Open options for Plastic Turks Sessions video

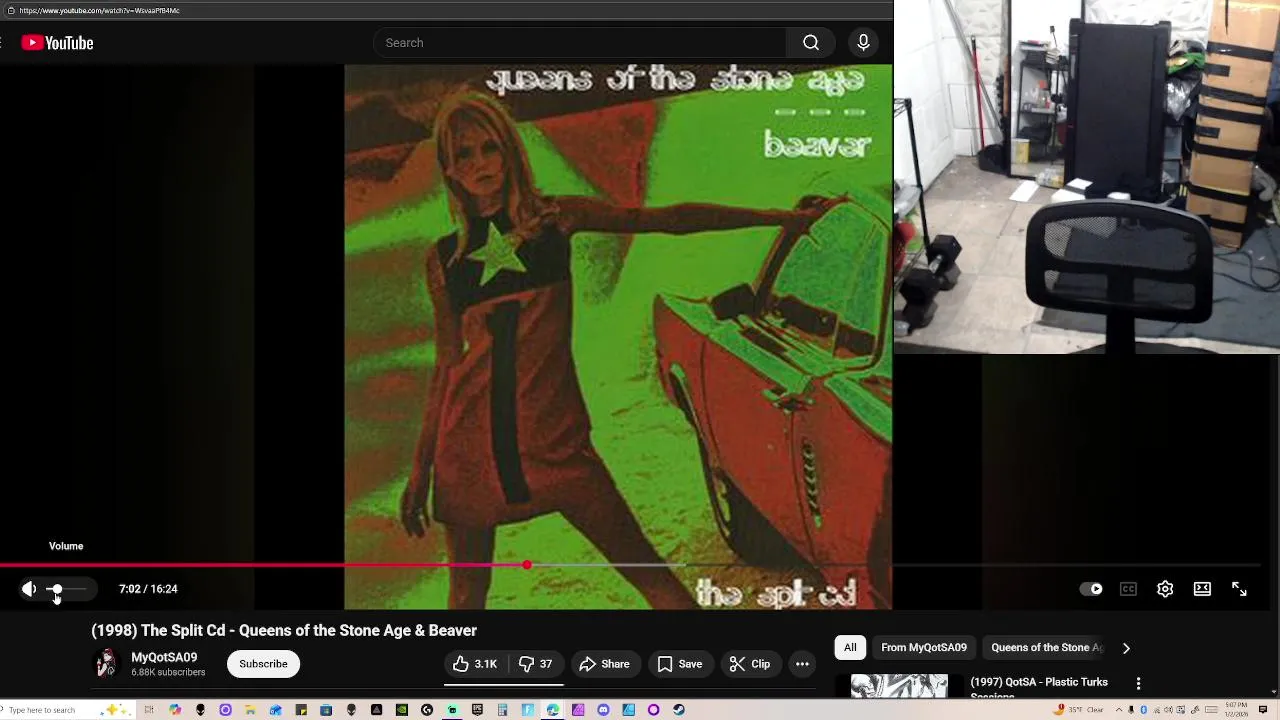tap(1138, 684)
